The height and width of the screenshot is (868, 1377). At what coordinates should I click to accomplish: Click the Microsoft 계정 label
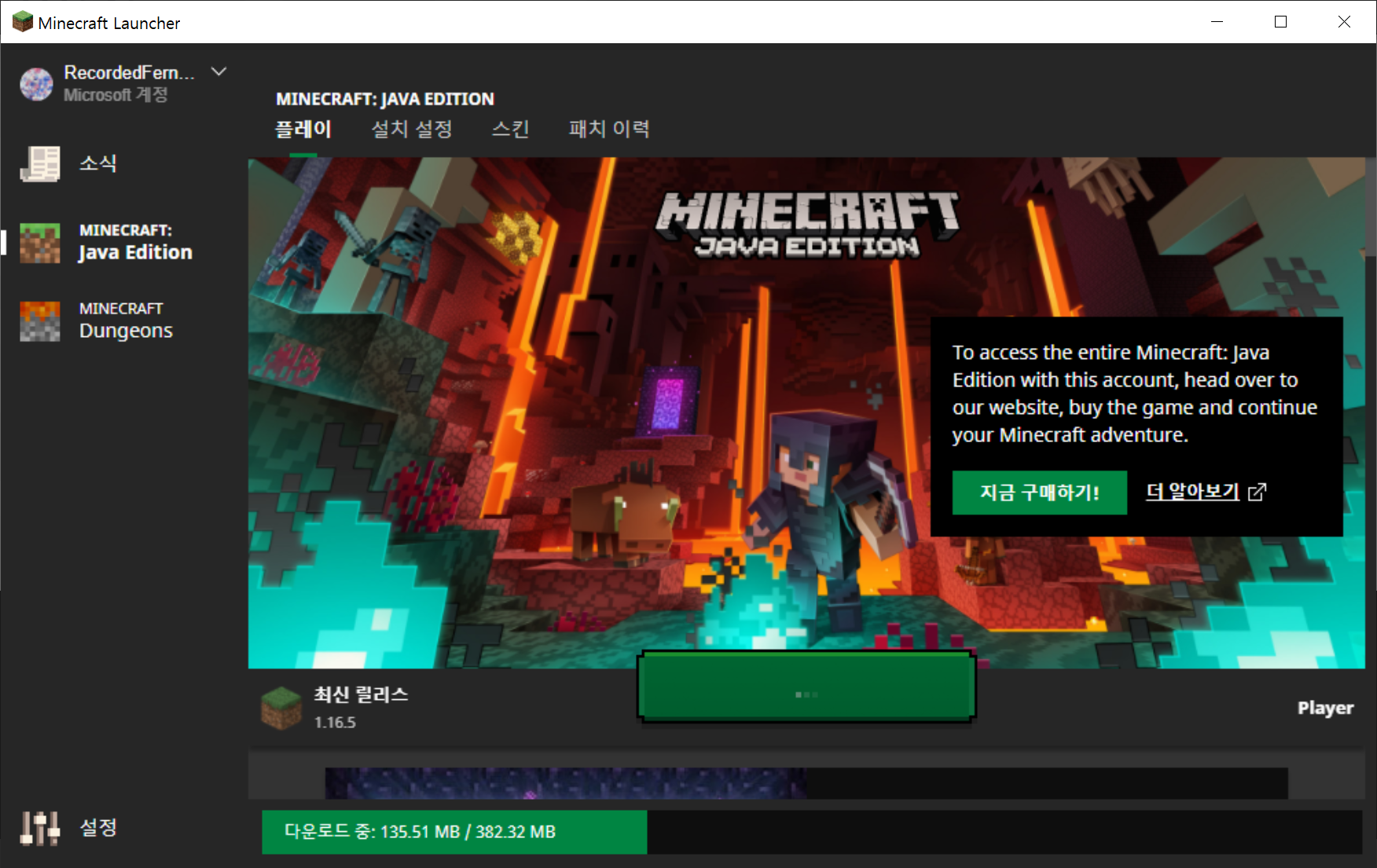point(116,95)
